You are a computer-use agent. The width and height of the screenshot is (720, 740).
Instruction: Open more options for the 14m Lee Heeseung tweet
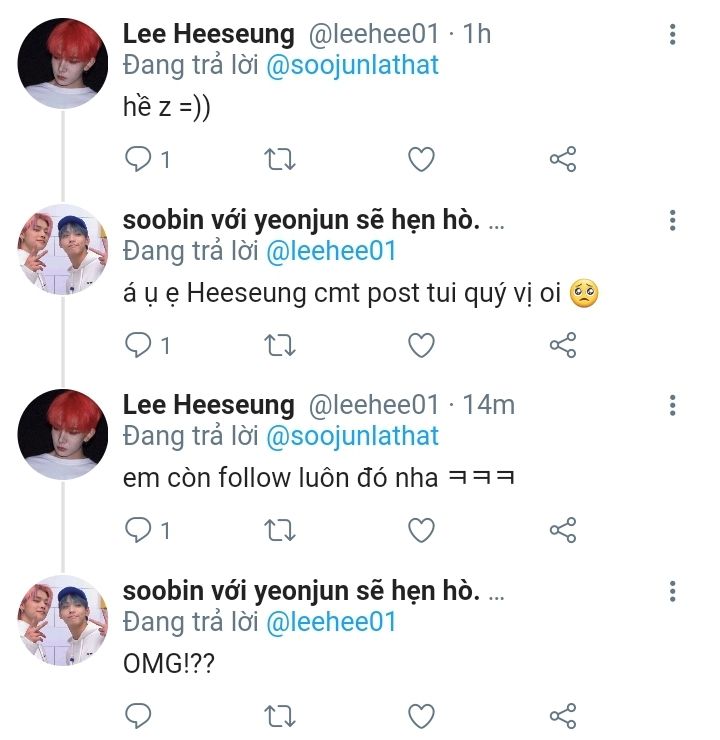672,405
